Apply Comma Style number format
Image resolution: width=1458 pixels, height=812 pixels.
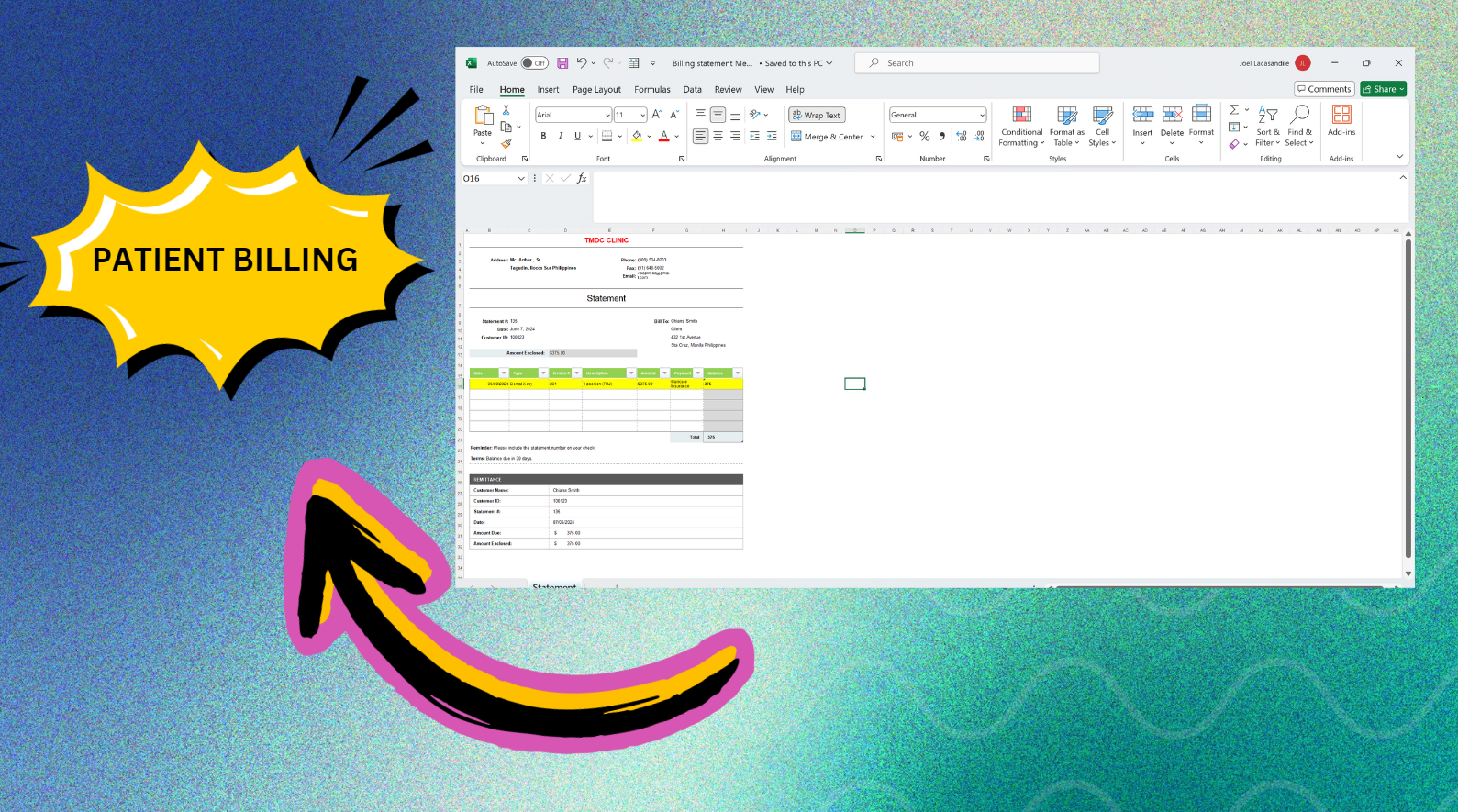942,137
